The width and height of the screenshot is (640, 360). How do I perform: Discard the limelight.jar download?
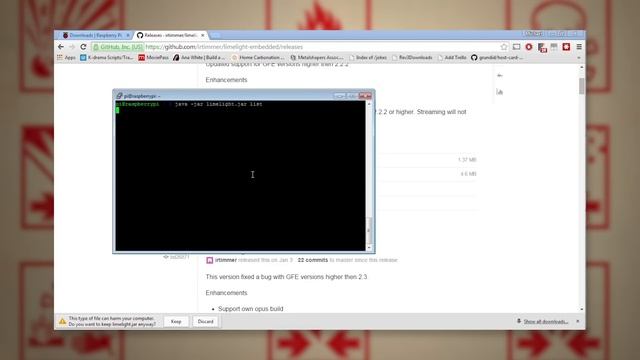pyautogui.click(x=205, y=322)
